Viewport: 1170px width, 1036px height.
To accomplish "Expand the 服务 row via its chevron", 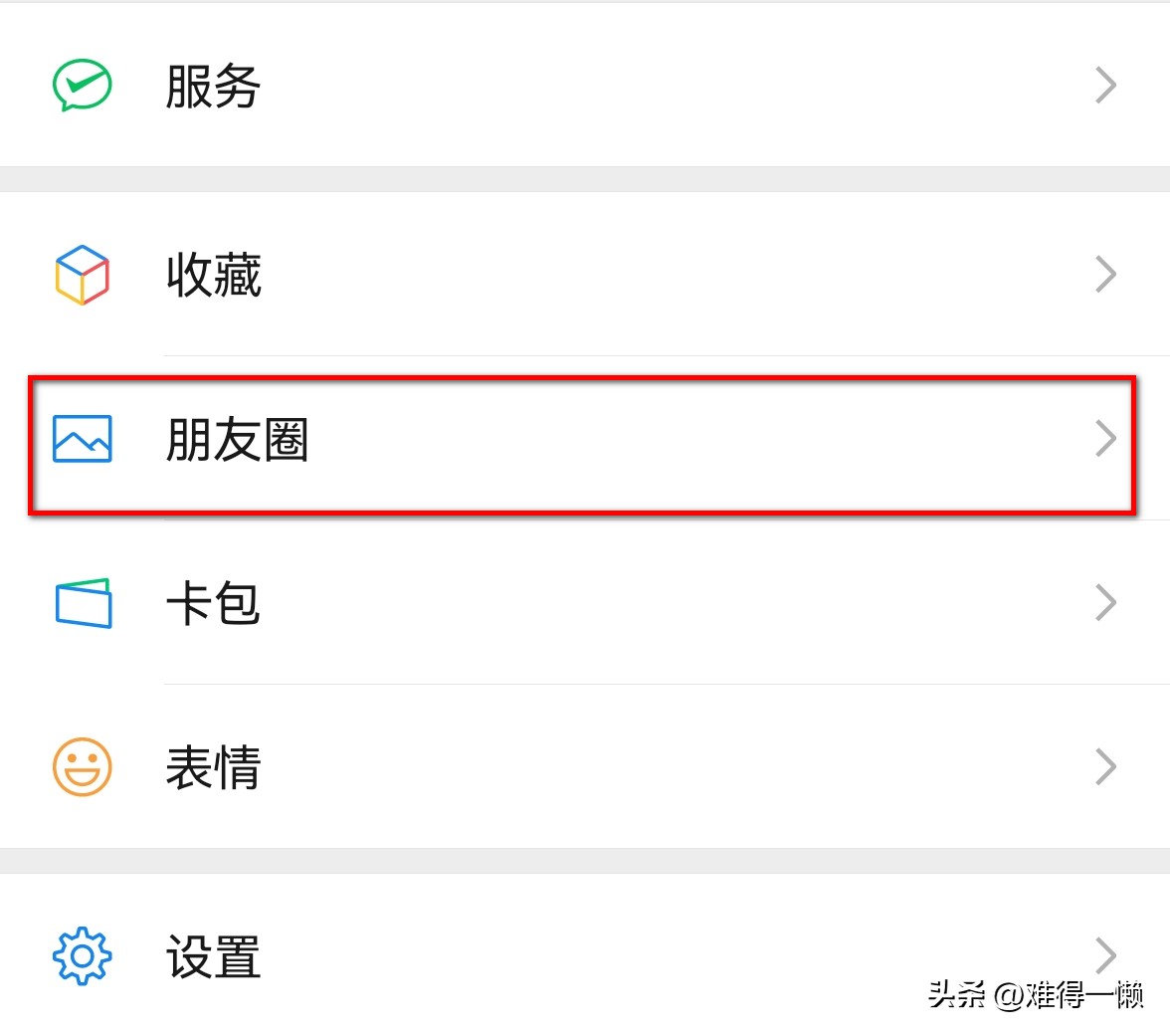I will click(1104, 85).
